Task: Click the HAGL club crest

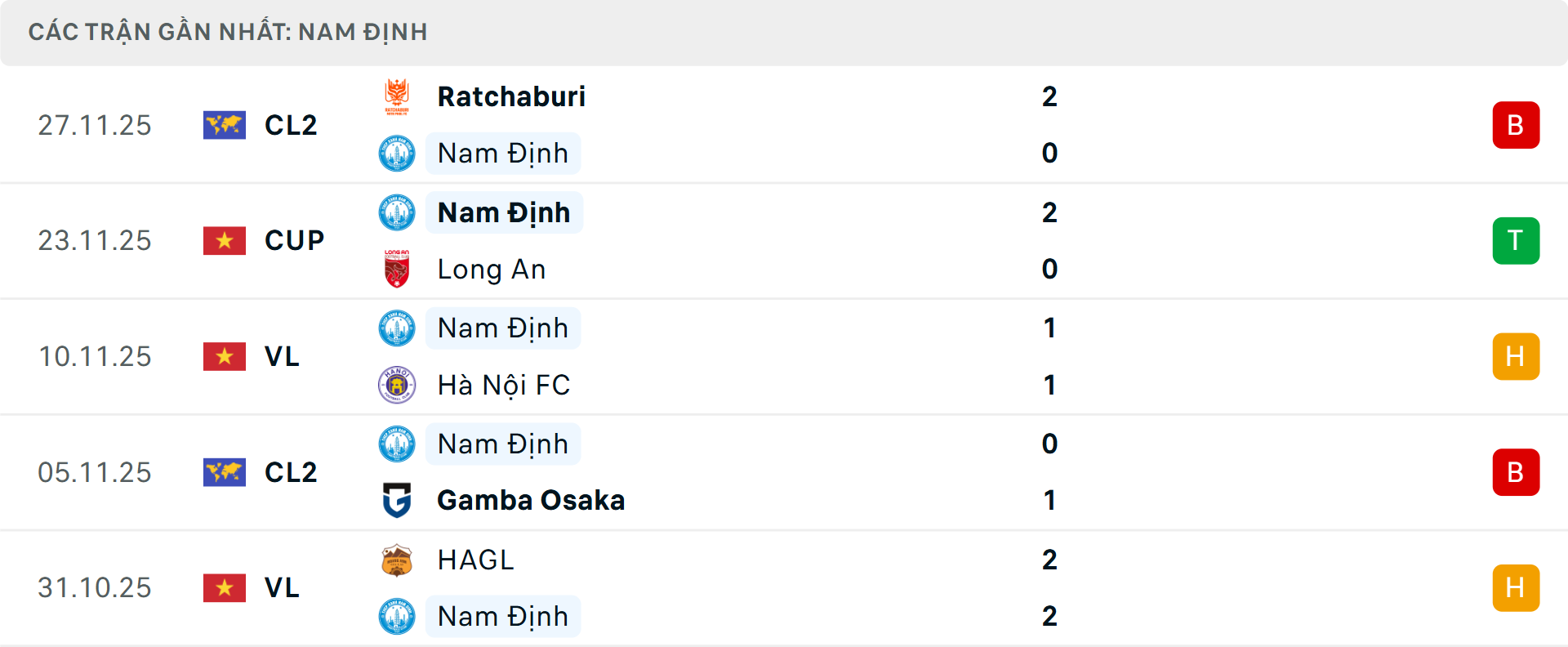Action: 397,560
